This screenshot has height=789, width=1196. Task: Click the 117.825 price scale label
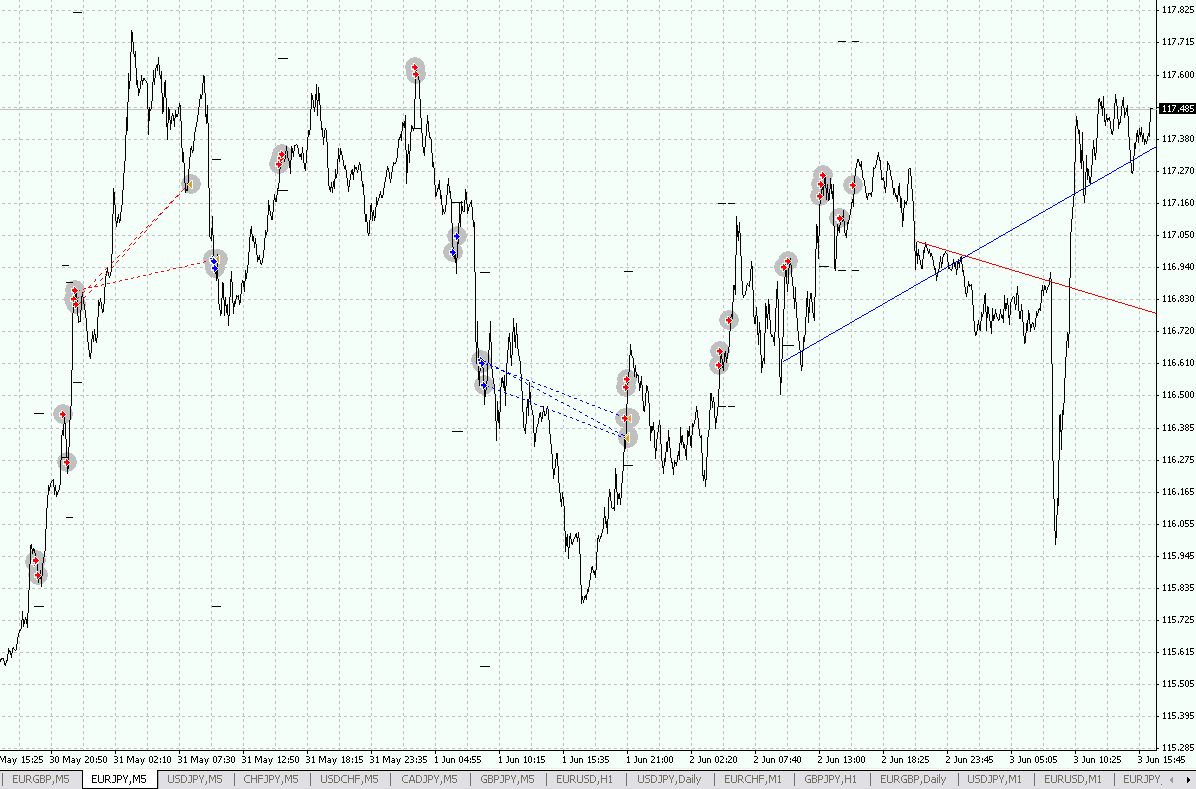[1178, 10]
